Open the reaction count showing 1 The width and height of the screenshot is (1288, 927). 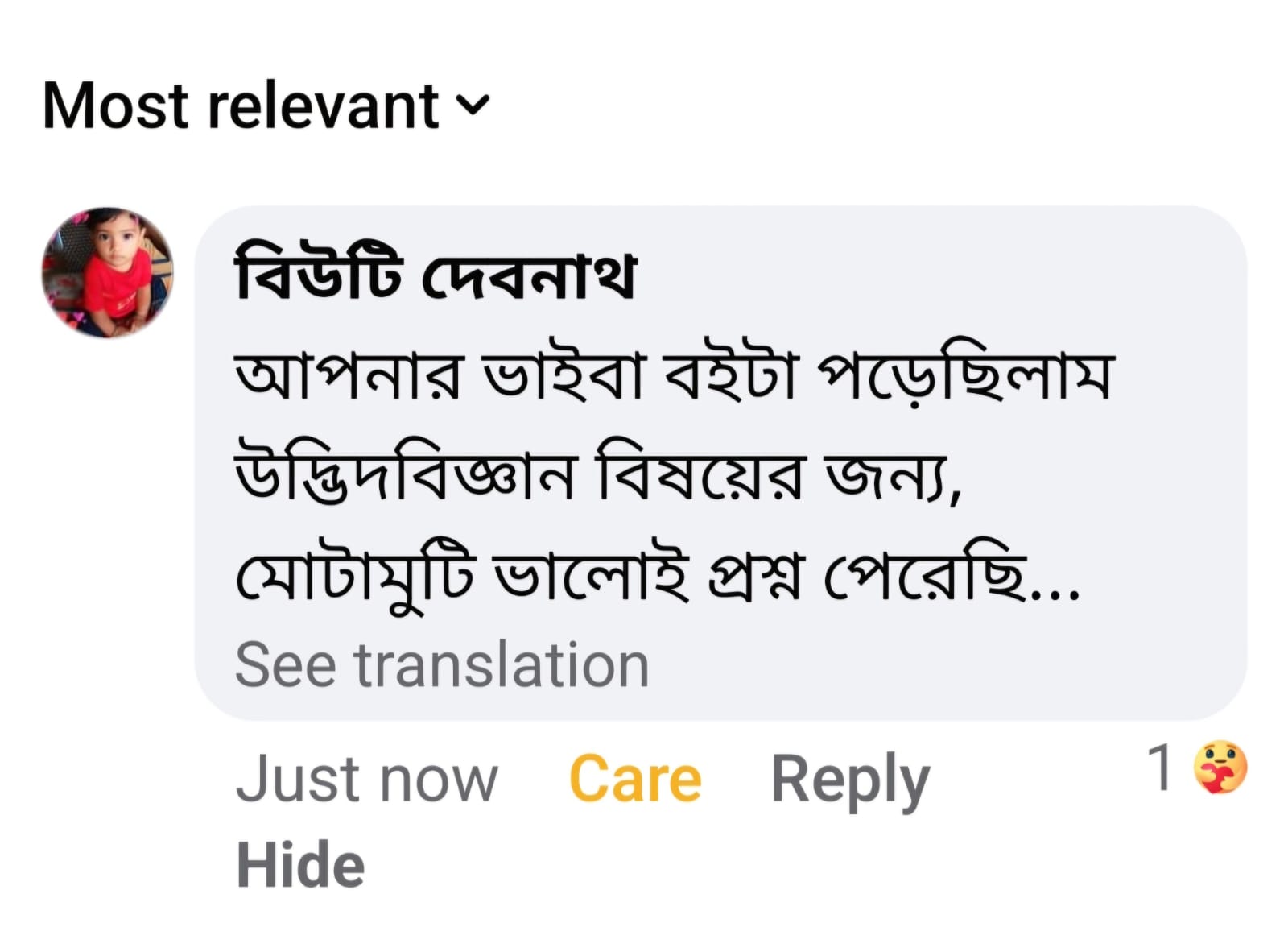click(x=1160, y=768)
